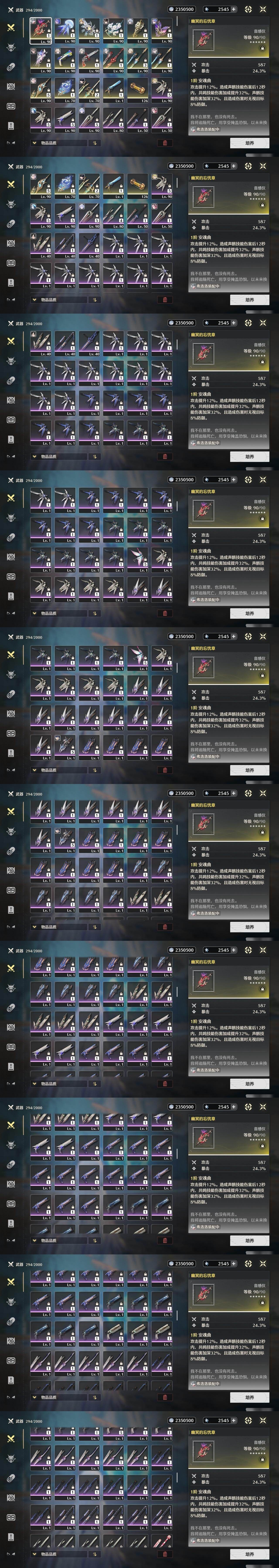This screenshot has width=279, height=1568.
Task: Click the red trash discard icon in the topmost panel
Action: click(x=165, y=143)
